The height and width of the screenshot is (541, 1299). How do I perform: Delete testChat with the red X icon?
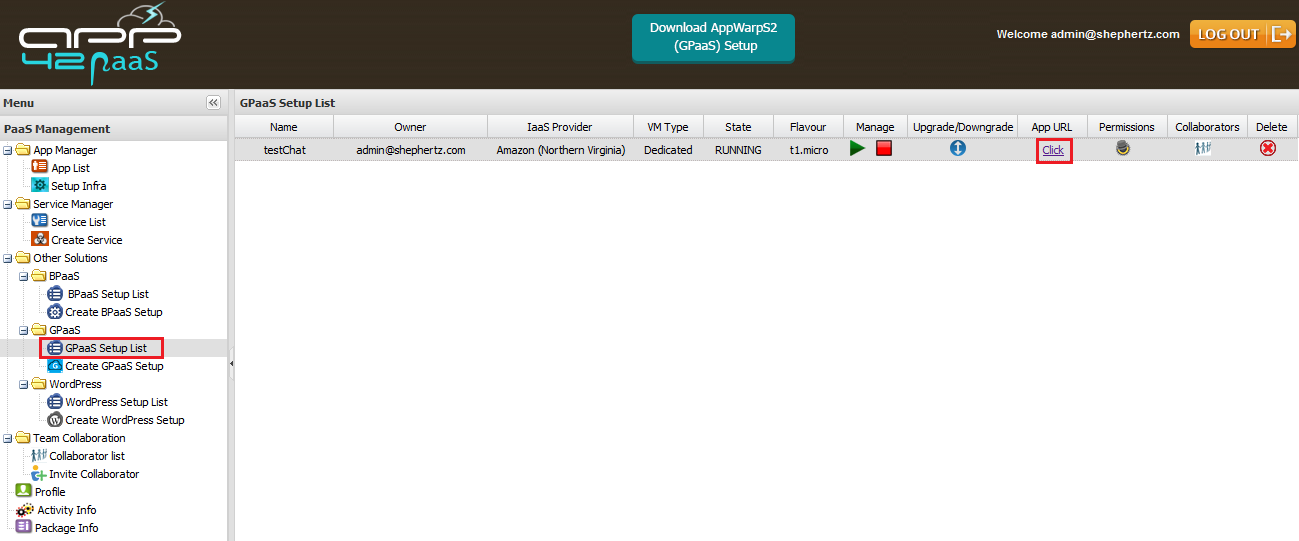[x=1268, y=149]
